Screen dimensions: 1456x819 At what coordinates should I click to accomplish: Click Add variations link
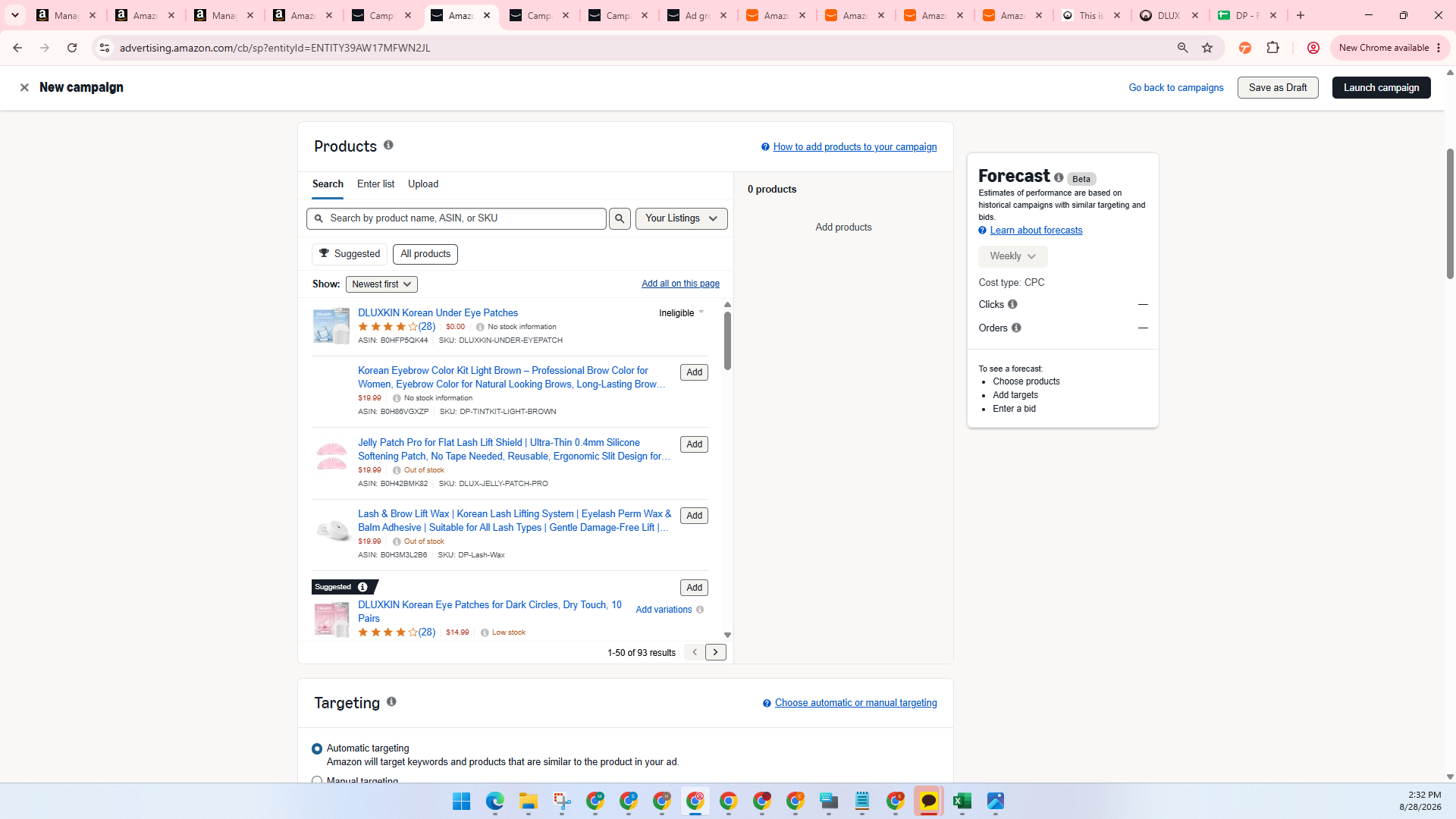click(x=664, y=610)
